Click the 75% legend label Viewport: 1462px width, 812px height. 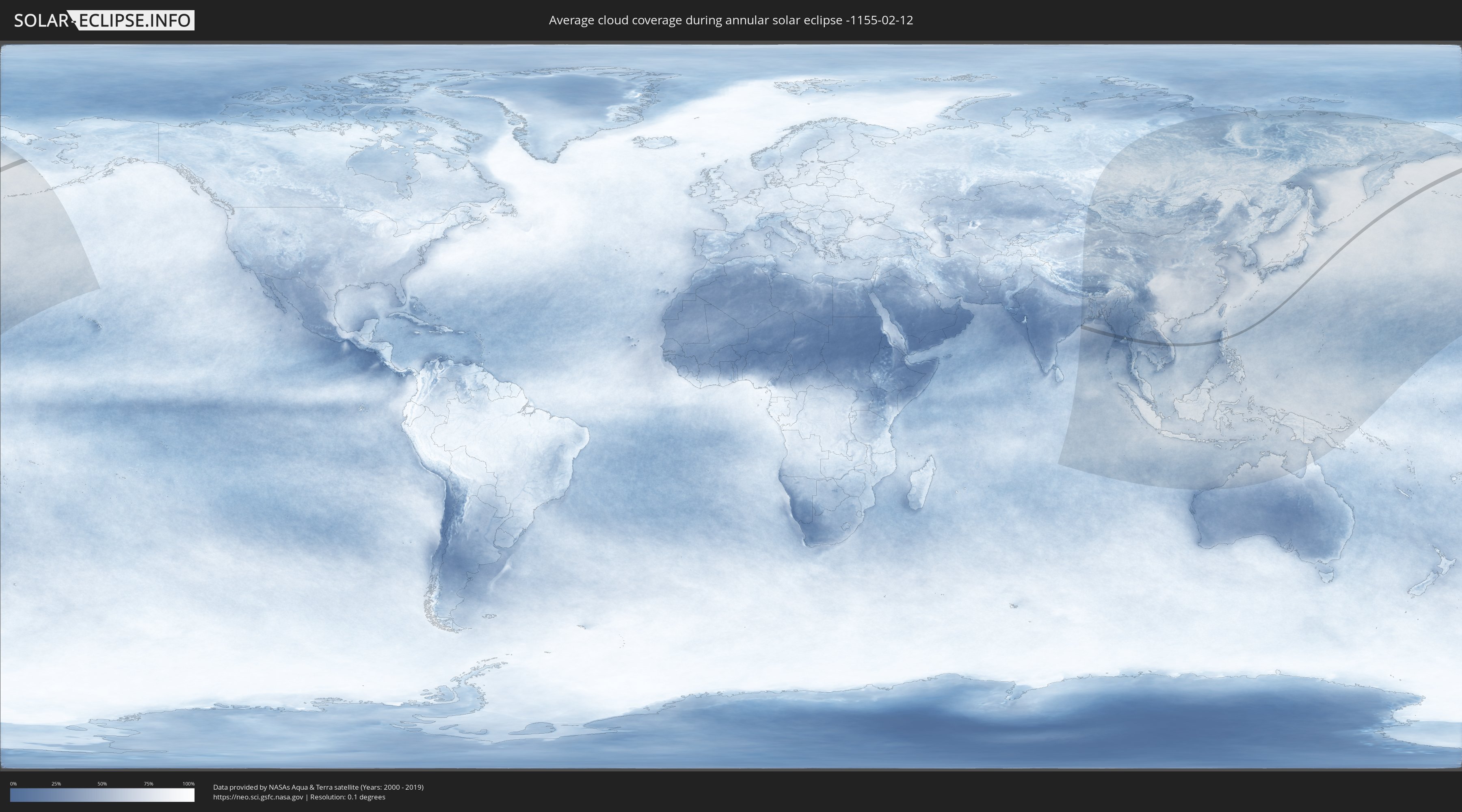pyautogui.click(x=148, y=784)
